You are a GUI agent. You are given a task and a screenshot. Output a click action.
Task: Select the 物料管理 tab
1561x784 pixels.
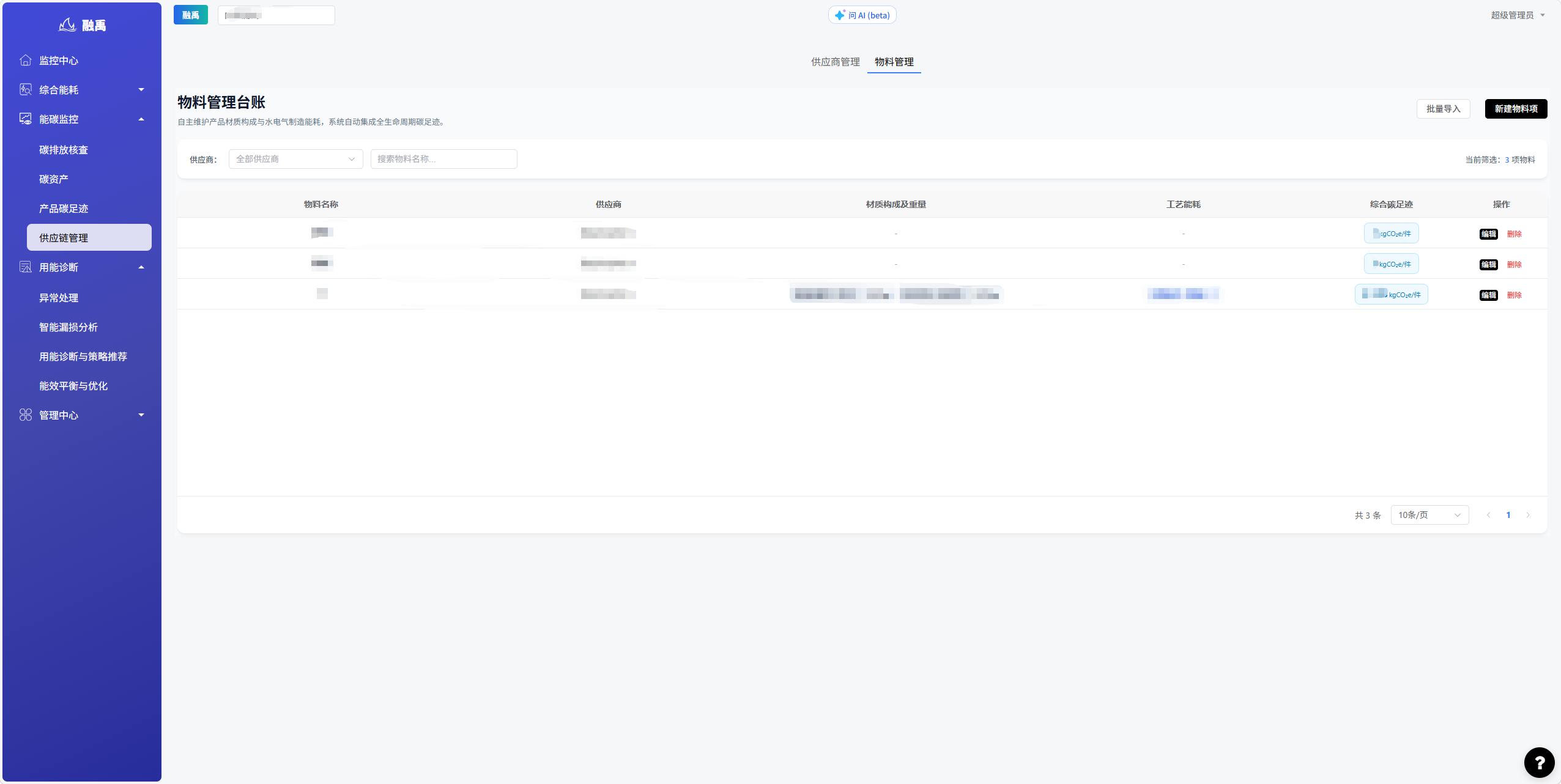pos(894,62)
